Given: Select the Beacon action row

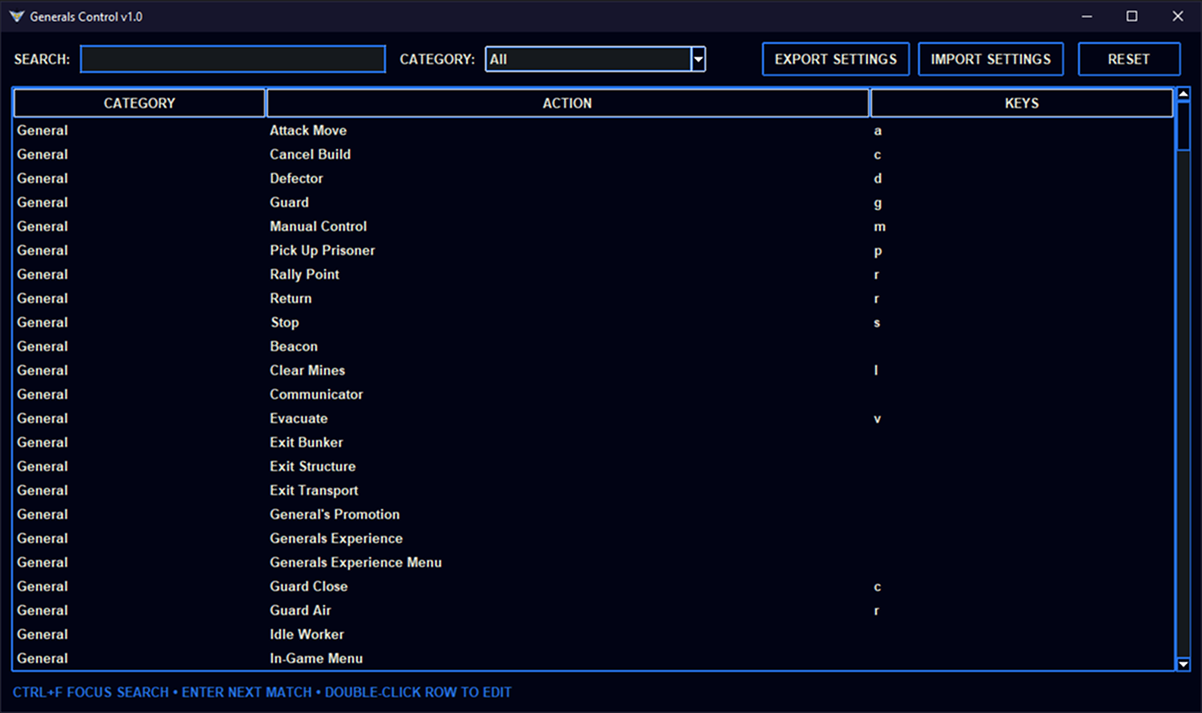Looking at the screenshot, I should [x=593, y=346].
